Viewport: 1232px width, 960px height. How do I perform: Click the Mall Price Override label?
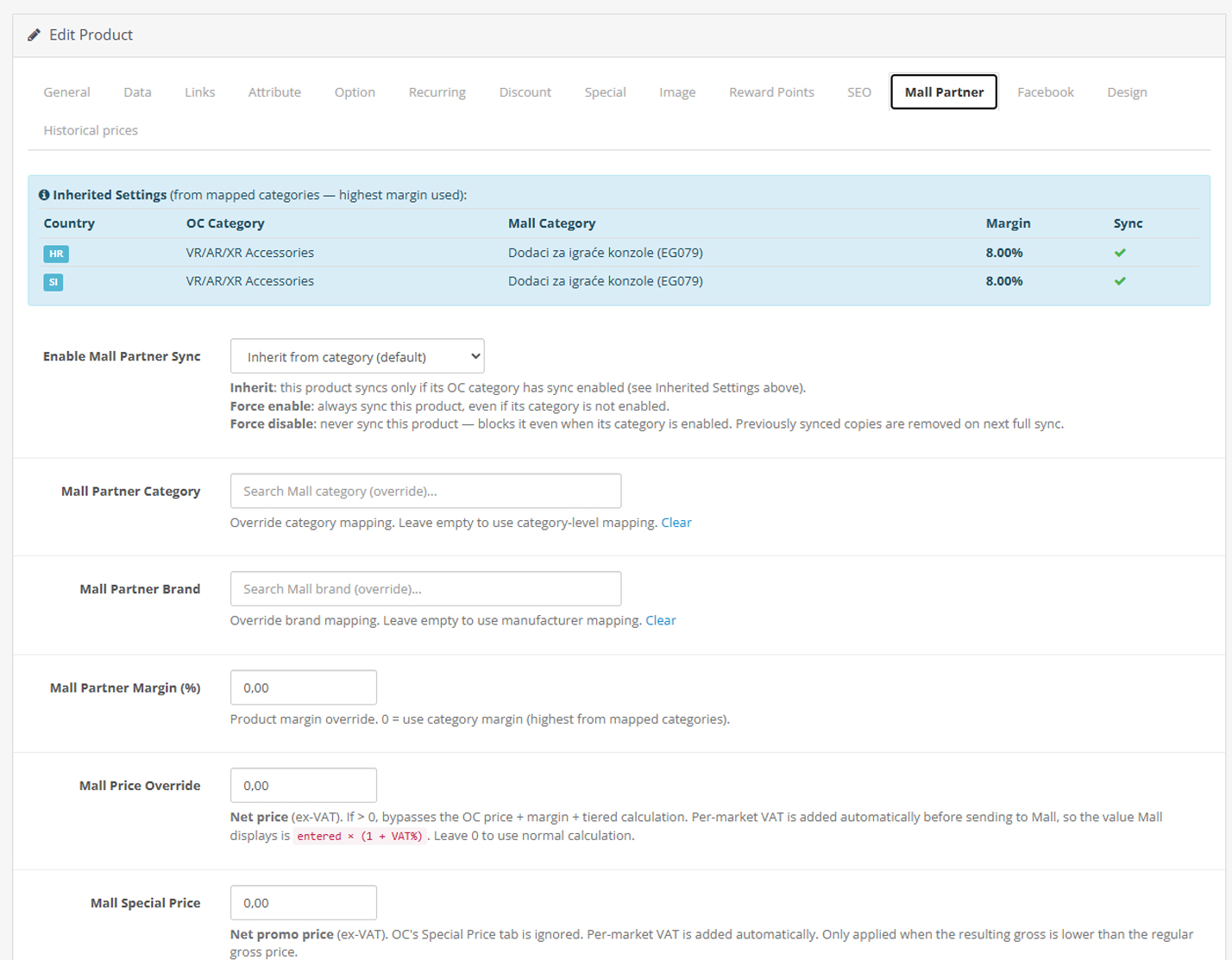click(x=140, y=785)
